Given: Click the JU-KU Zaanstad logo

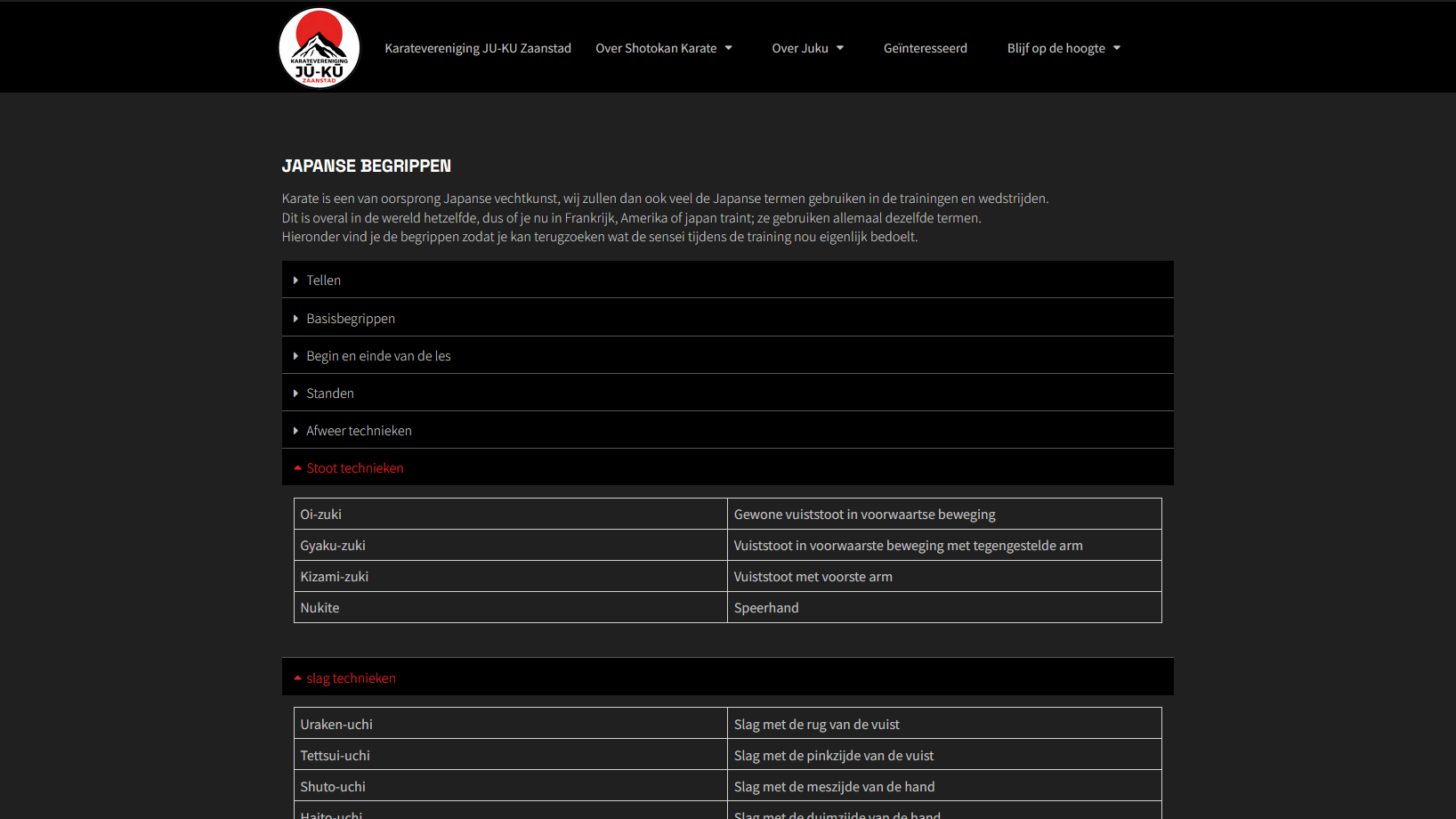Looking at the screenshot, I should 320,48.
